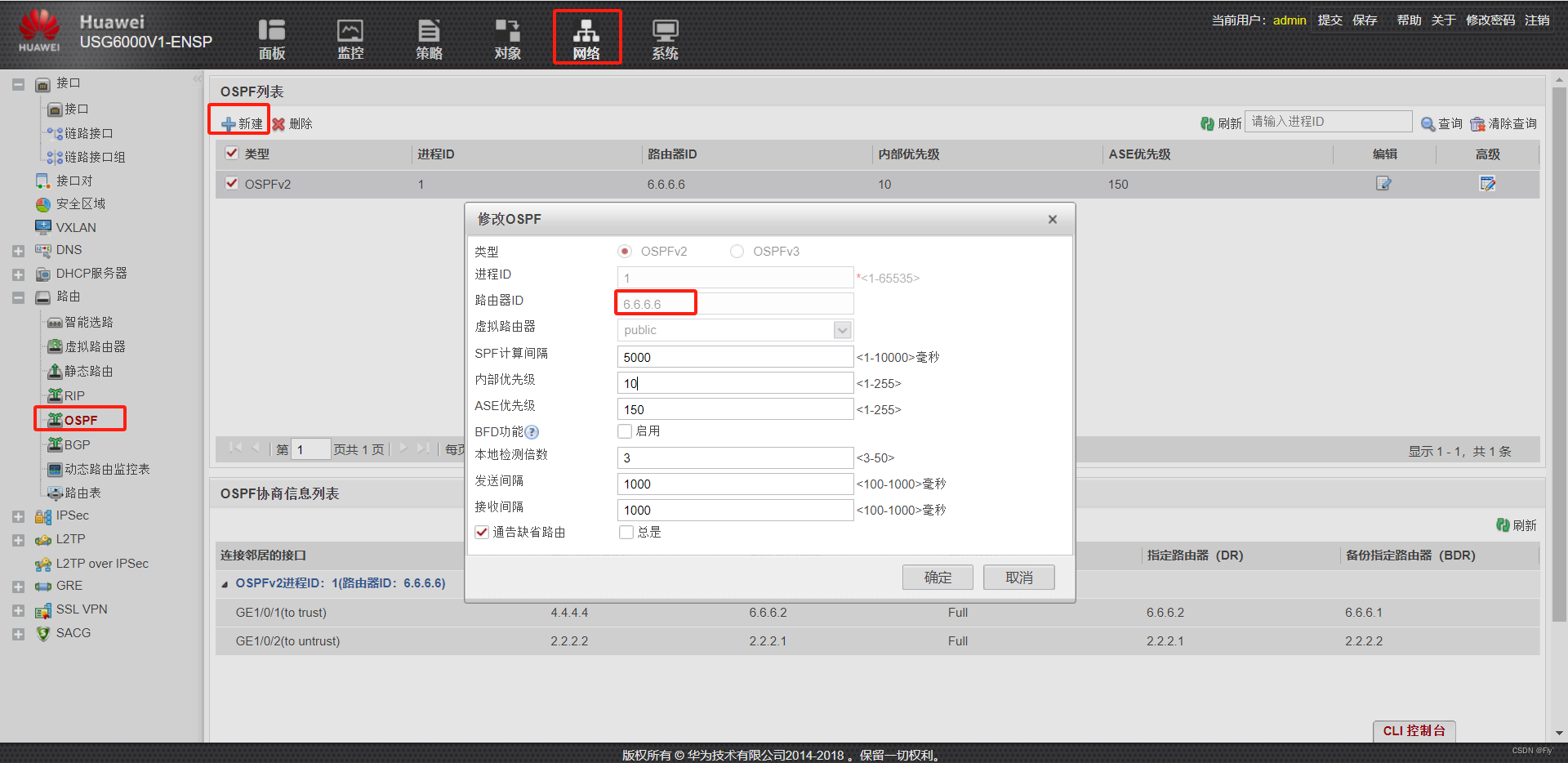Viewport: 1568px width, 763px height.
Task: Click the 注销 logout link
Action: click(1537, 20)
